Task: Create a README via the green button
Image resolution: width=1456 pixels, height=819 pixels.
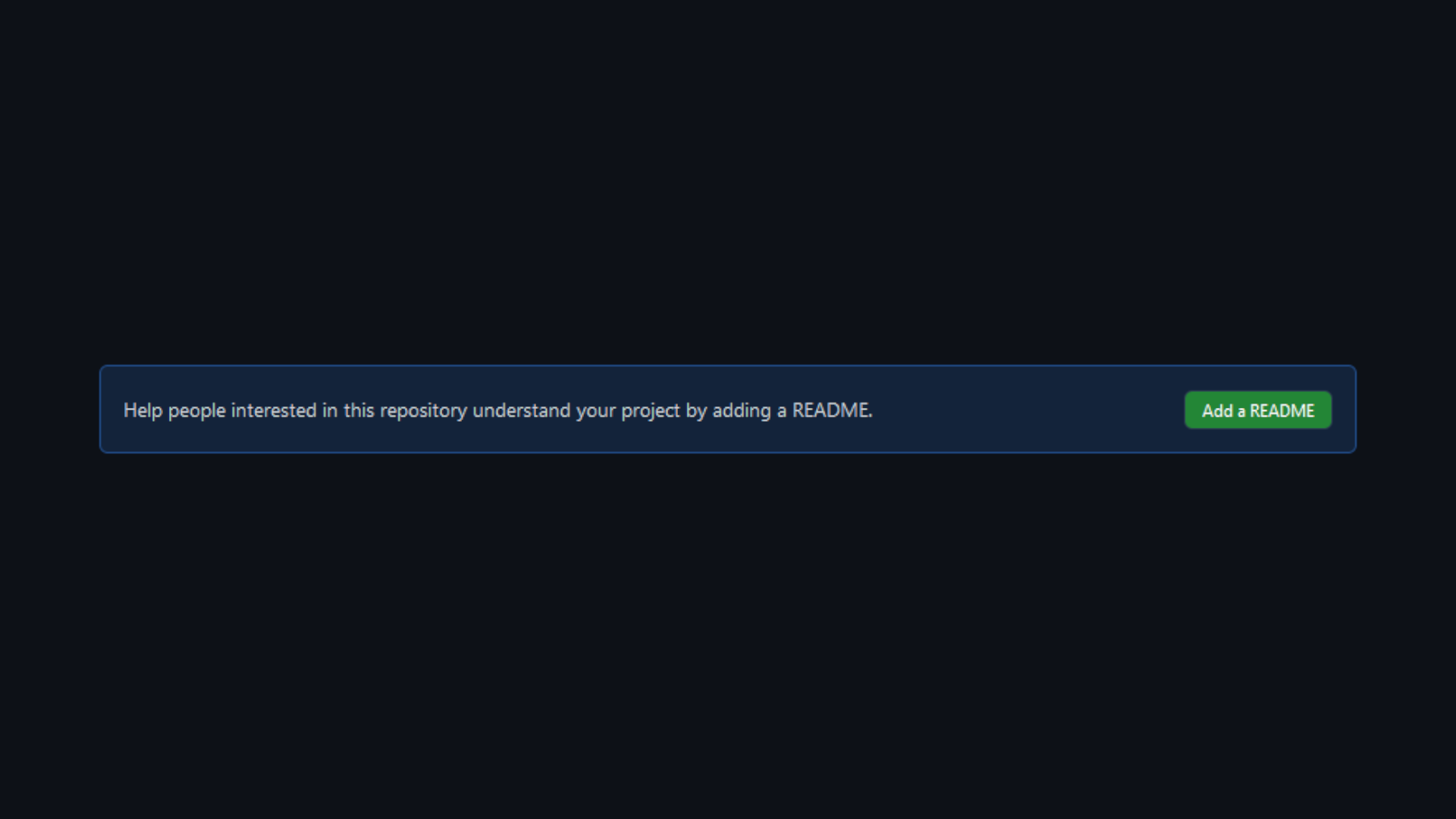Action: 1257,410
